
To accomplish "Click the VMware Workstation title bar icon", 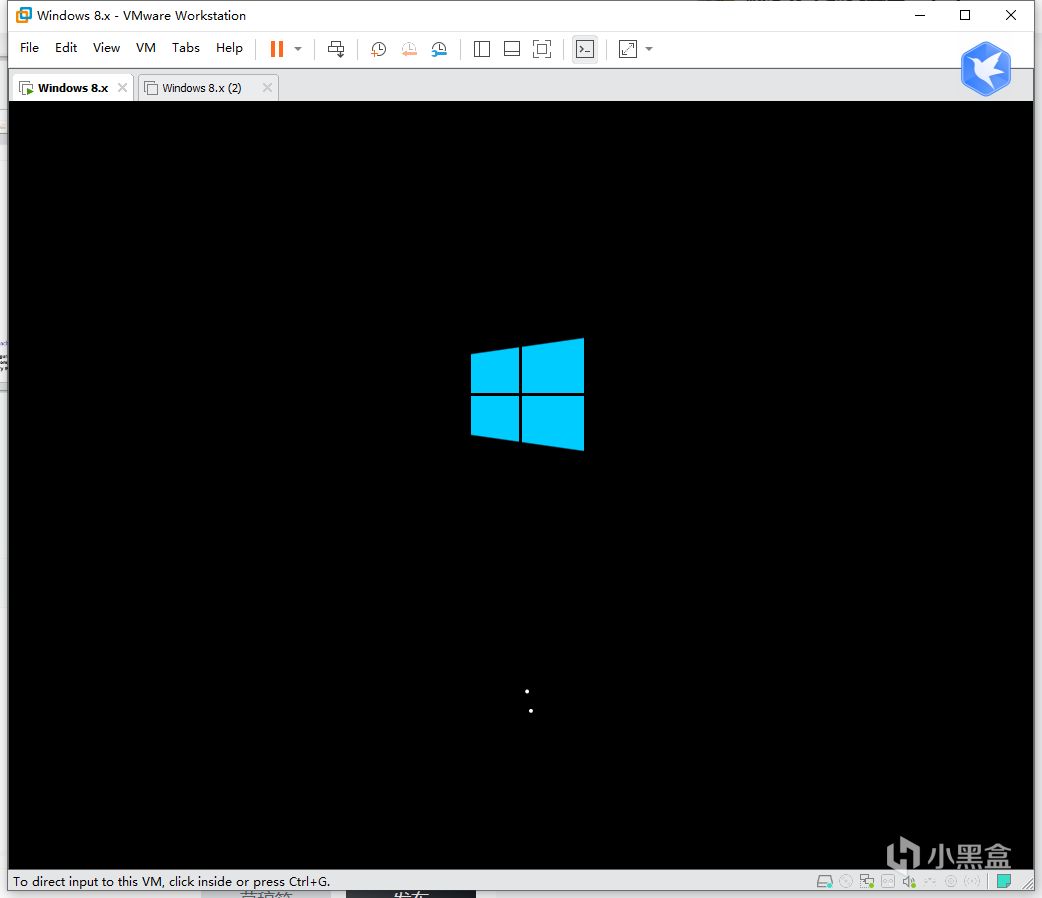I will (23, 15).
